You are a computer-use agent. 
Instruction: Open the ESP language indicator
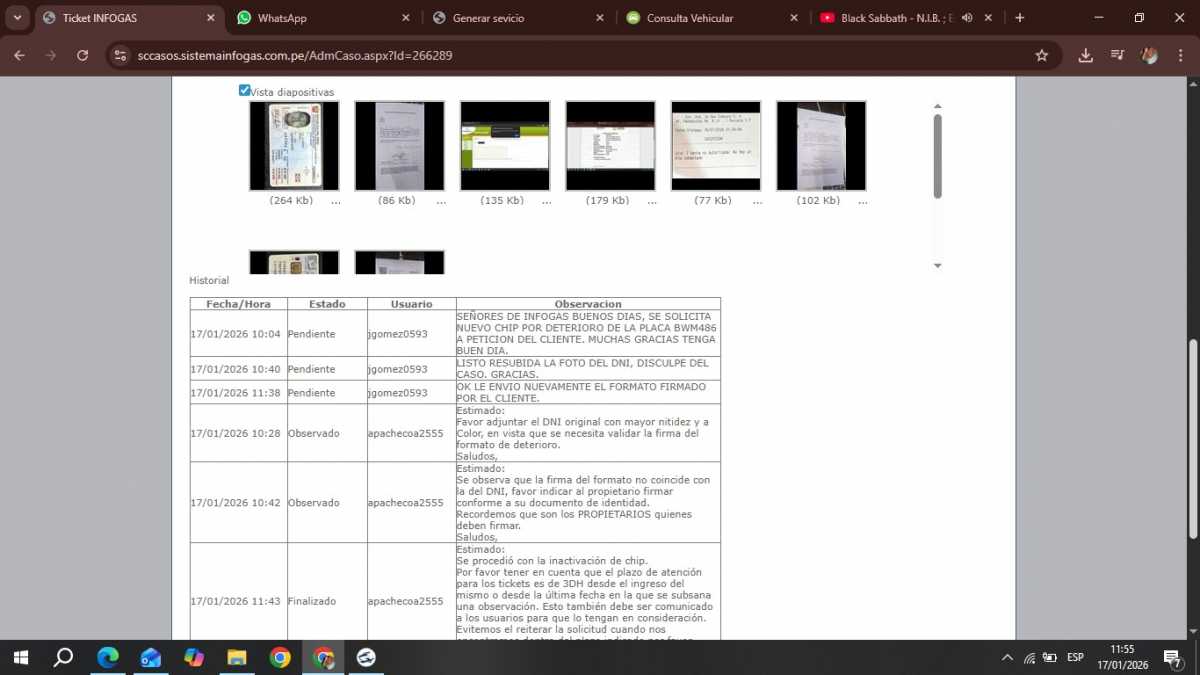(x=1075, y=657)
